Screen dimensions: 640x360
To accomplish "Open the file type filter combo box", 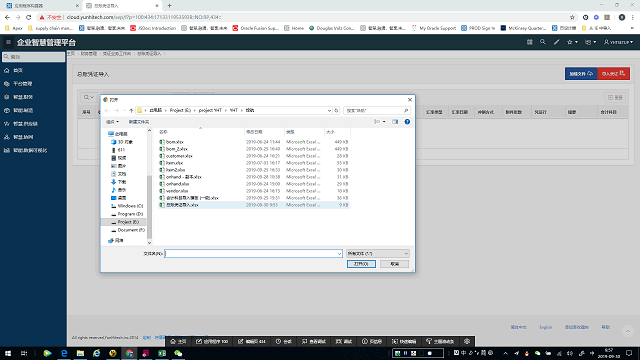I will (377, 253).
